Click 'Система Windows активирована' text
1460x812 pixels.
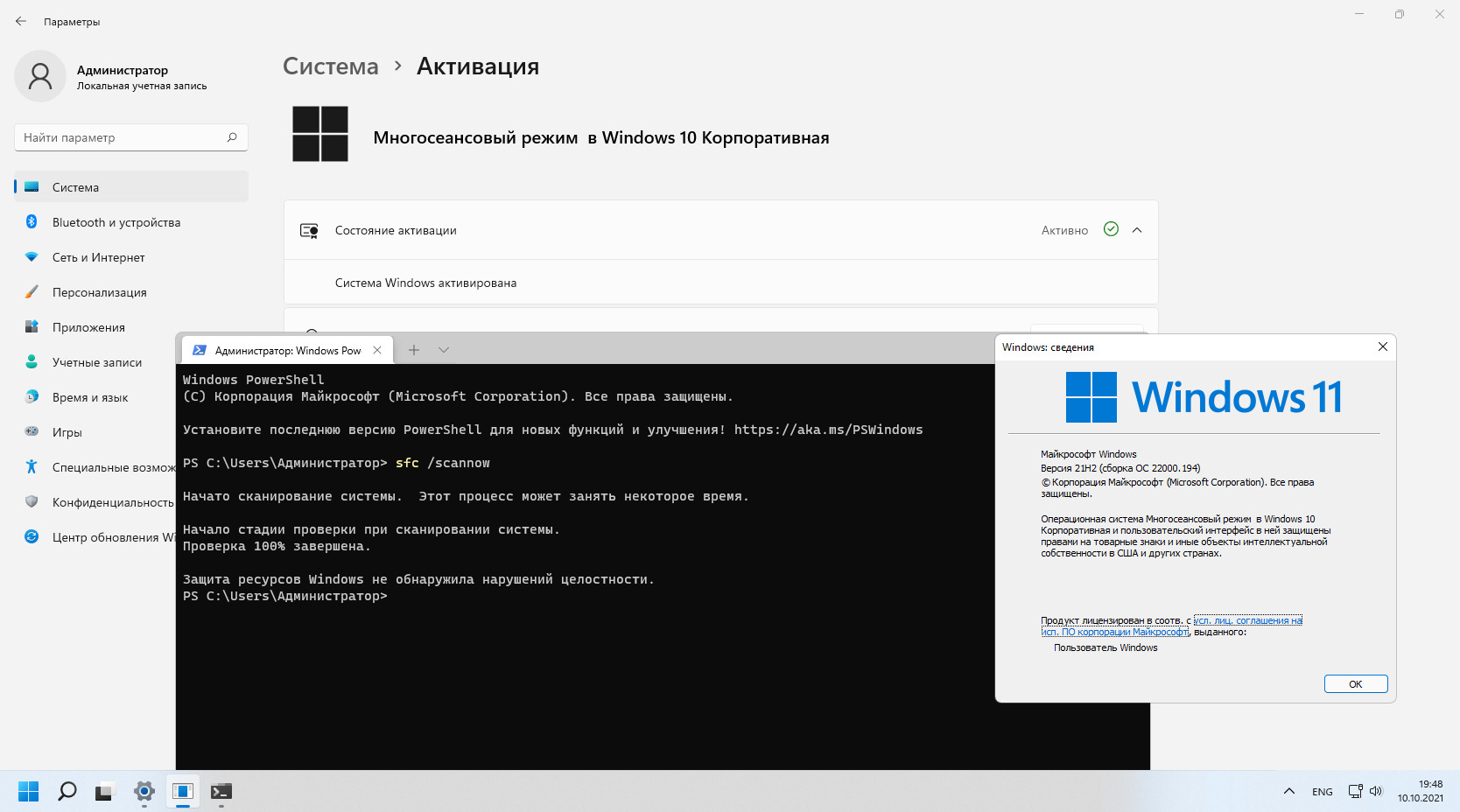(425, 283)
